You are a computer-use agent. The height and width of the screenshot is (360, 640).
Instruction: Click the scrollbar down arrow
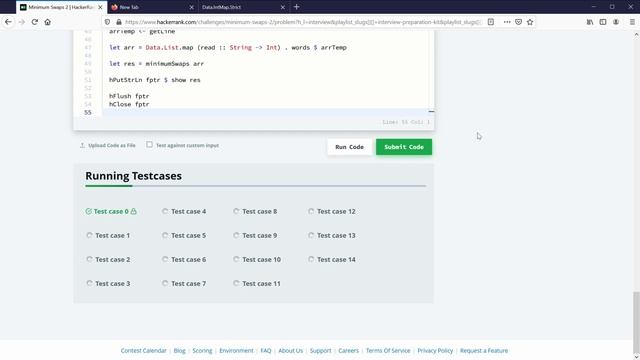click(x=636, y=357)
